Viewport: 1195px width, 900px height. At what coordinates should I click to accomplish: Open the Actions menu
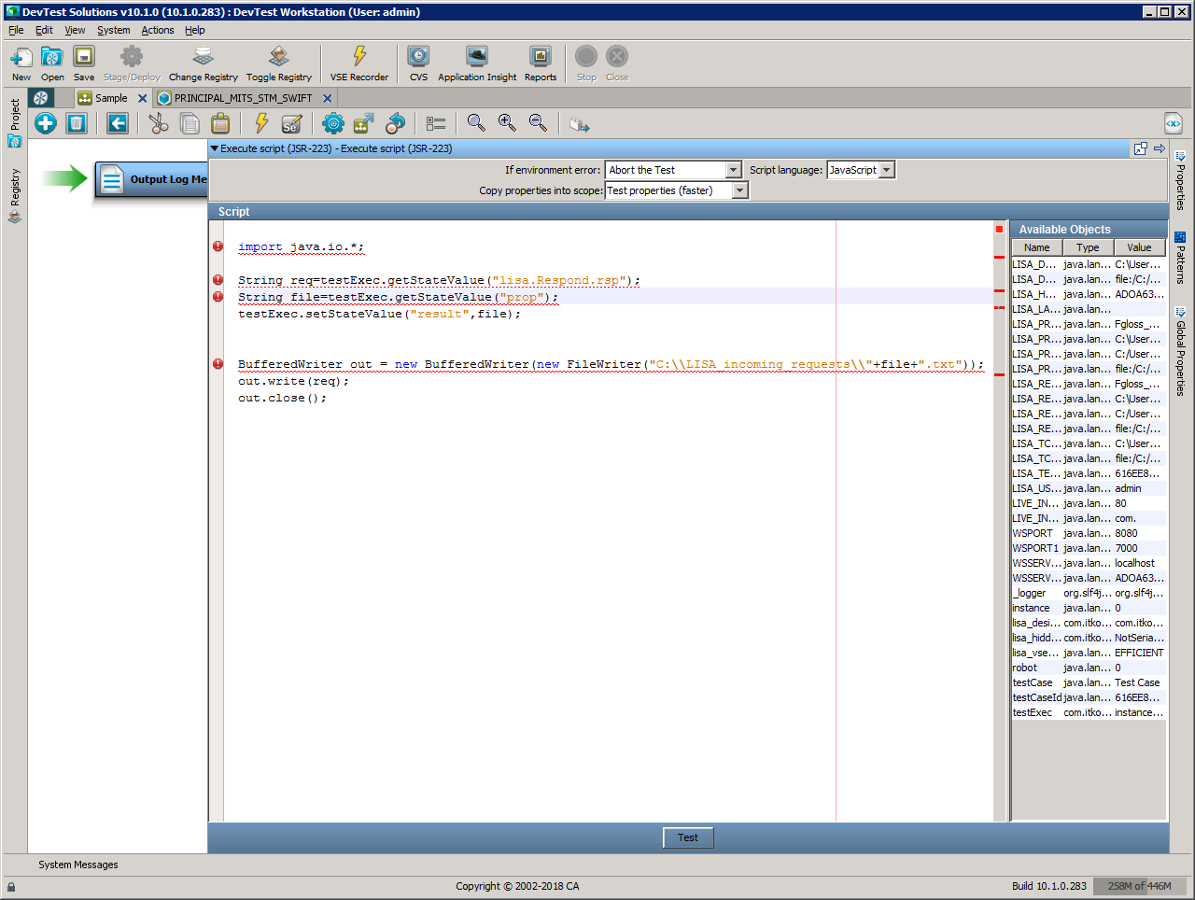158,30
